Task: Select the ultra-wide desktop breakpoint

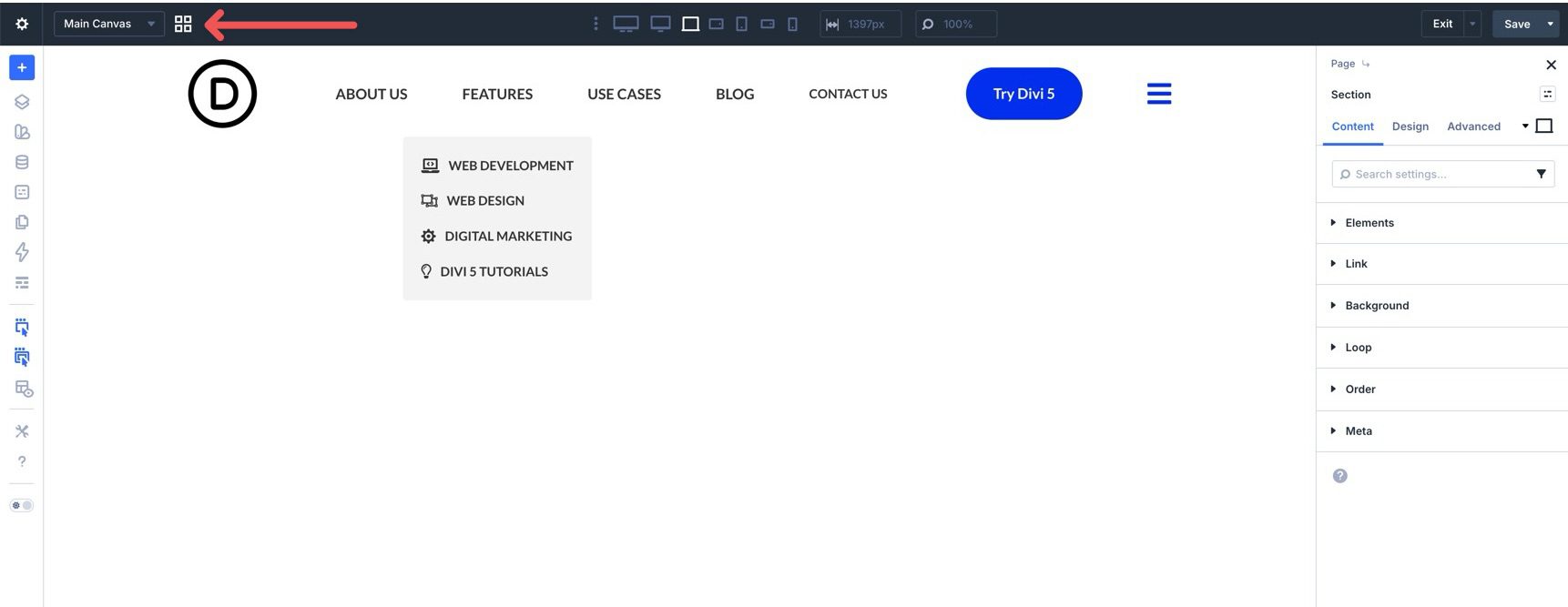Action: coord(626,24)
